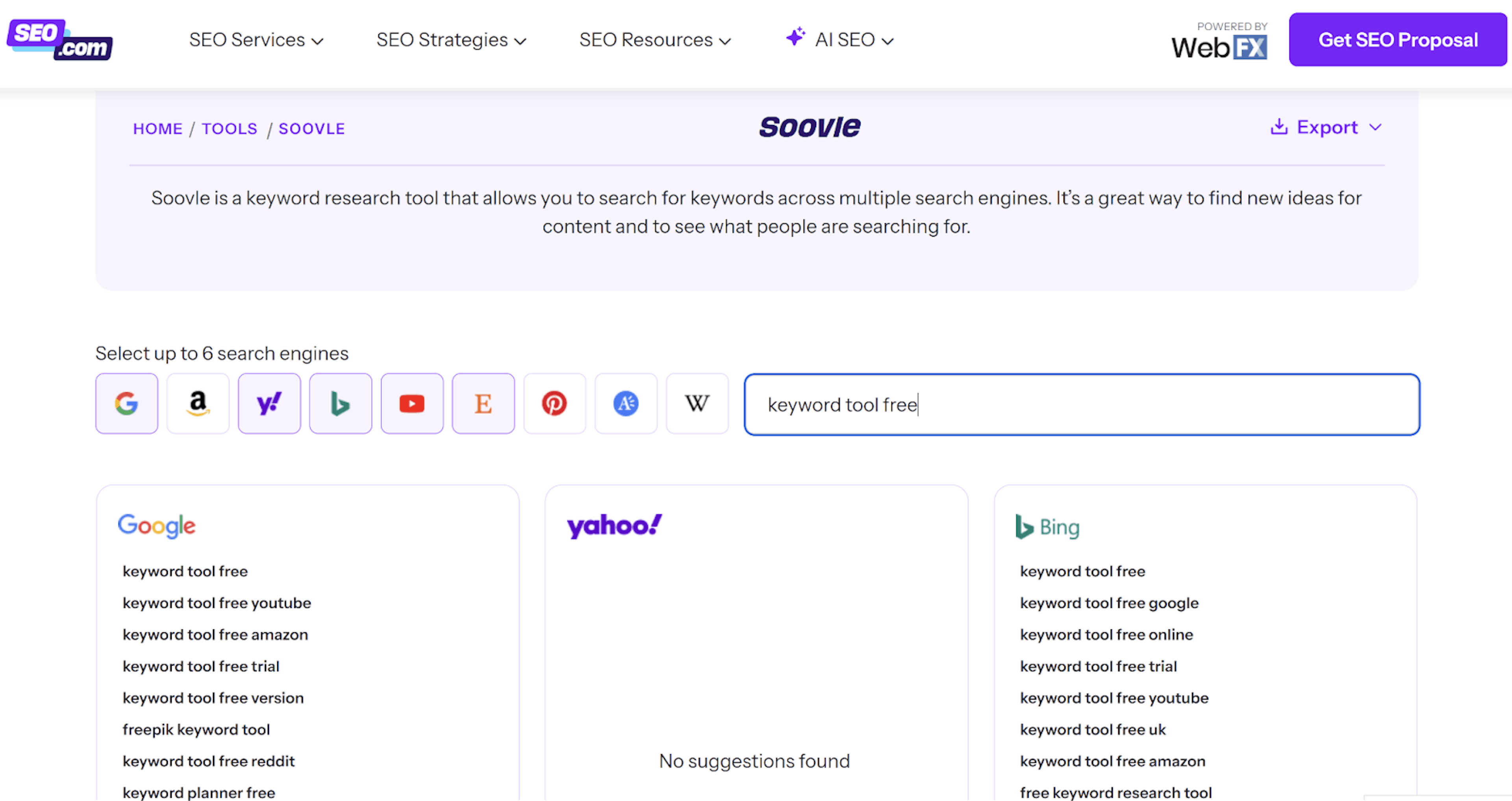Open the AI SEO menu

point(854,40)
